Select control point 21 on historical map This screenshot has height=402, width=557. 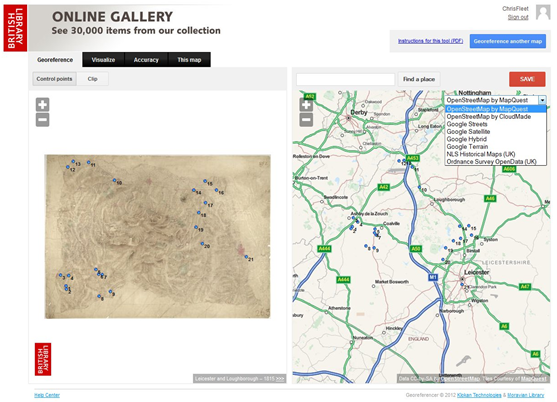coord(246,257)
